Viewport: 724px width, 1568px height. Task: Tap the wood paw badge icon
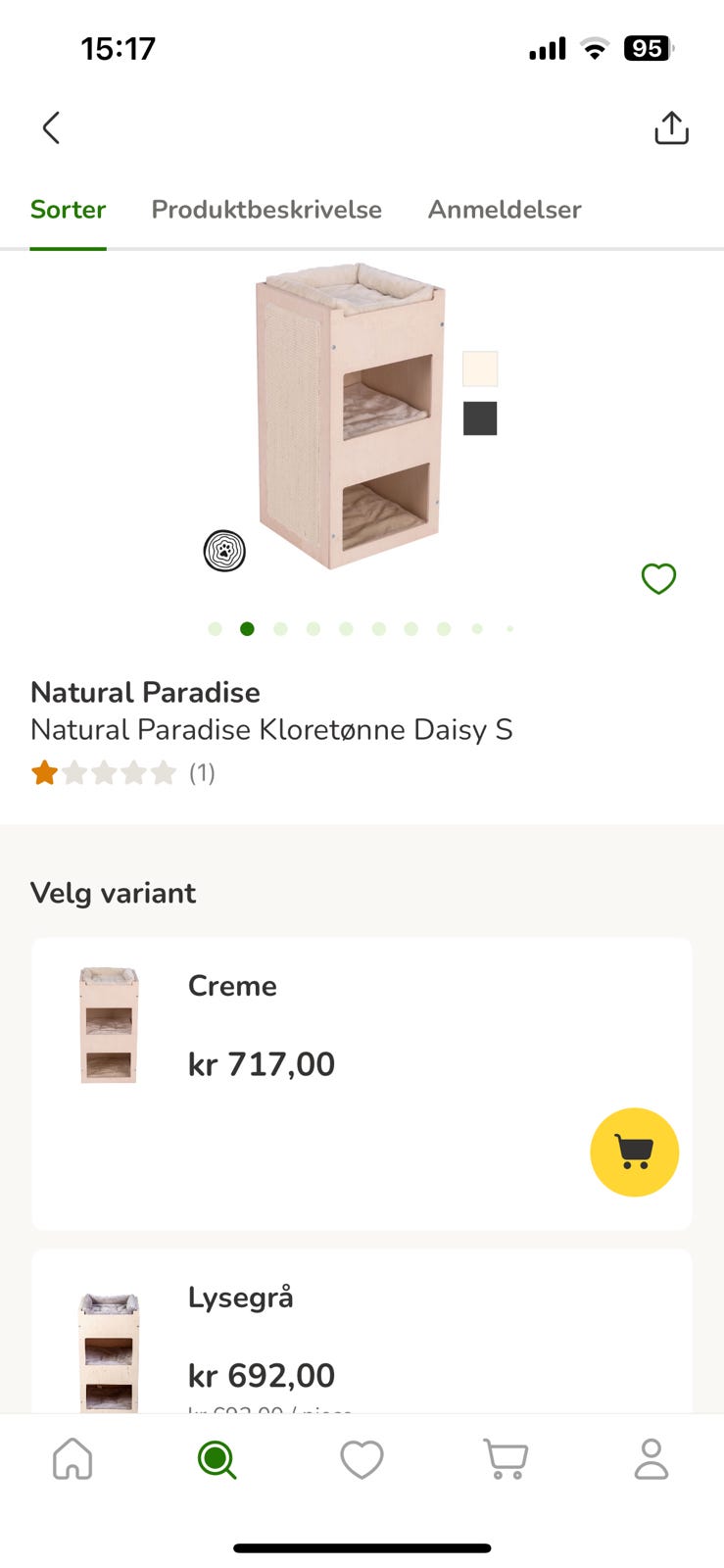[224, 551]
